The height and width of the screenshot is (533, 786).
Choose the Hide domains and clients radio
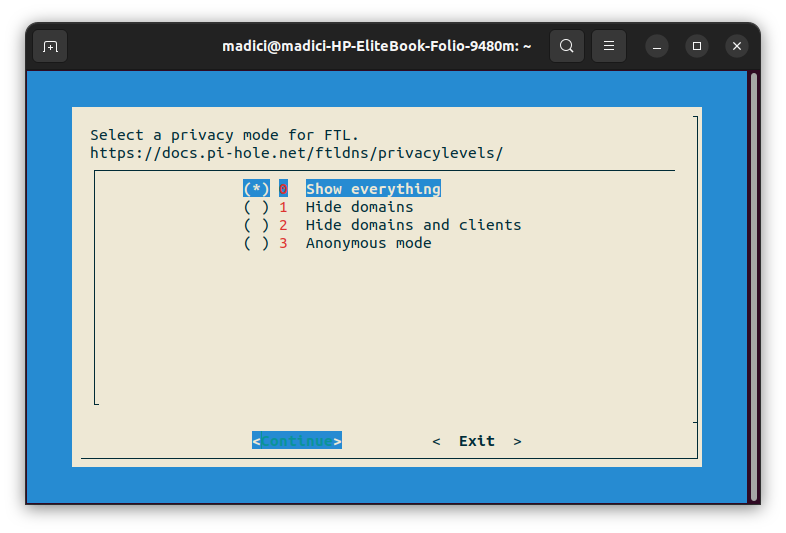coord(256,225)
